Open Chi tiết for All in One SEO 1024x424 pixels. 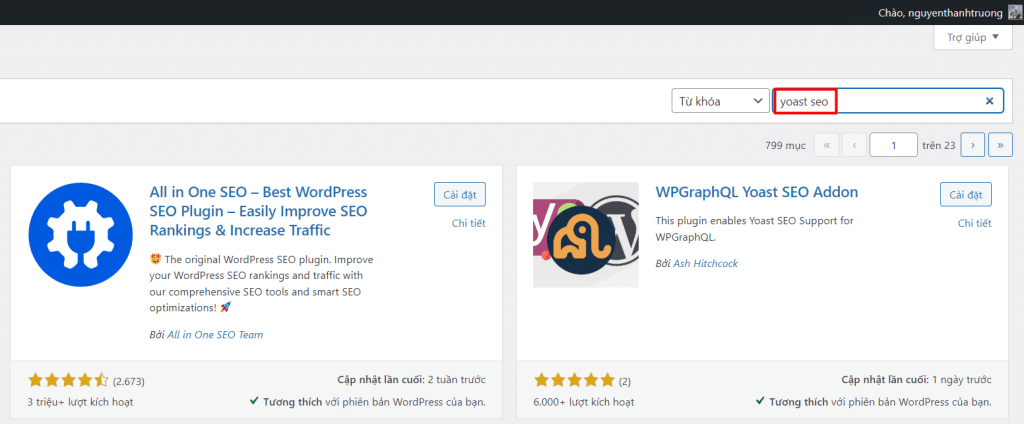click(x=468, y=223)
